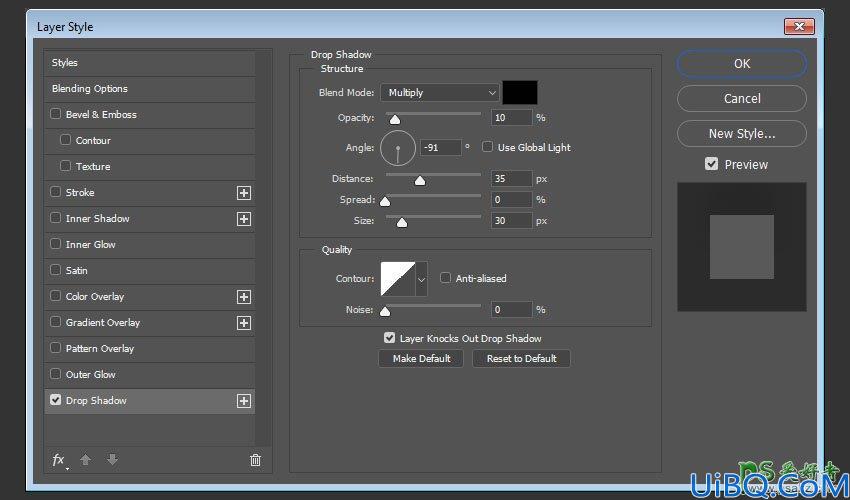Image resolution: width=850 pixels, height=500 pixels.
Task: Add another Stroke effect with plus icon
Action: click(x=244, y=193)
